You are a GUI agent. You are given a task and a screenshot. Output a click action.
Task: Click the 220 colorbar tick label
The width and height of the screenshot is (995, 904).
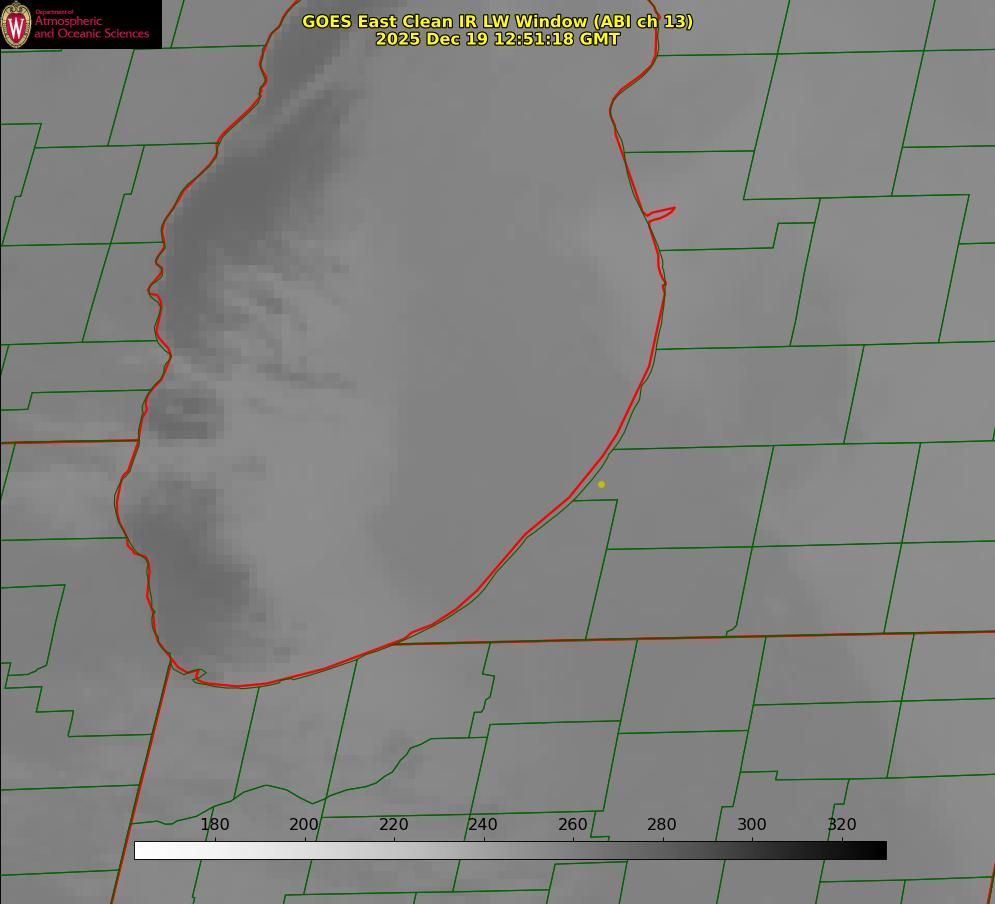click(x=394, y=825)
